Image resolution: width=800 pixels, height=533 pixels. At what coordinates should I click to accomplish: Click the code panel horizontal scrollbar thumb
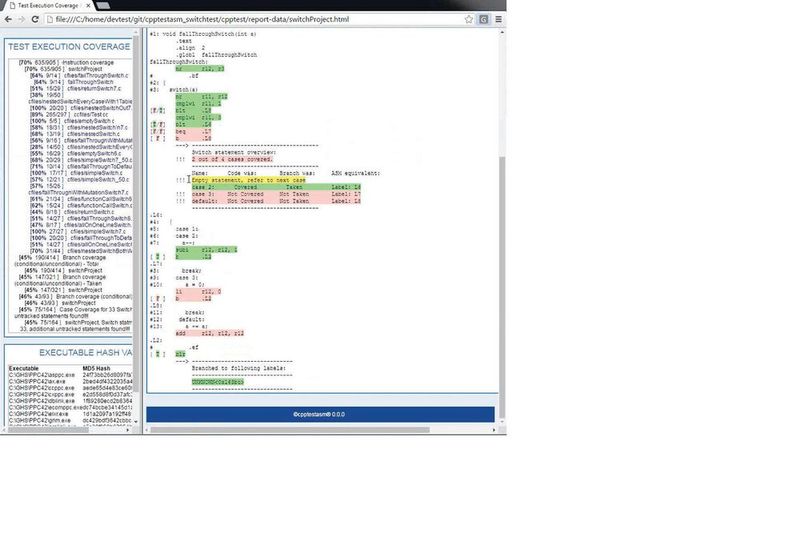[x=290, y=429]
